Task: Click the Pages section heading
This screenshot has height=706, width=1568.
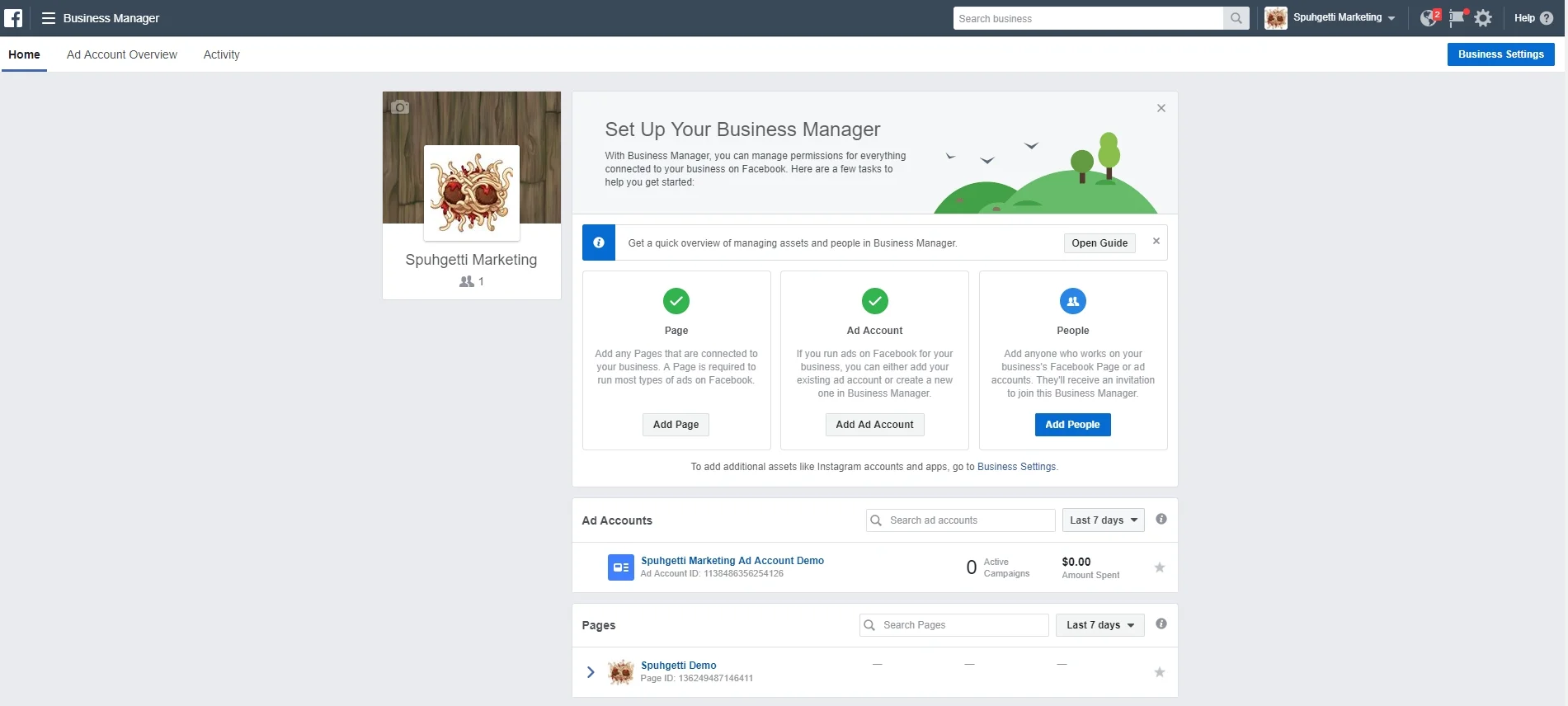Action: coord(599,625)
